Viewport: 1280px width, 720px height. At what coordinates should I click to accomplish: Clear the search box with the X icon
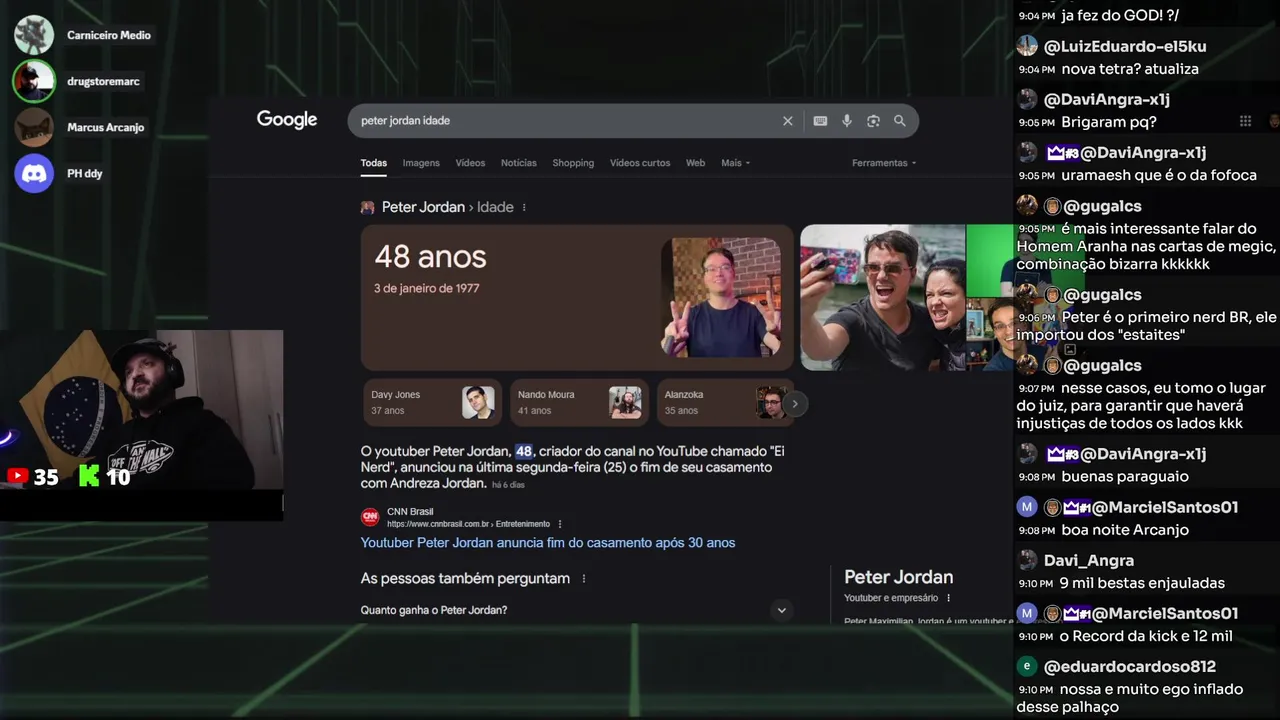[x=788, y=121]
